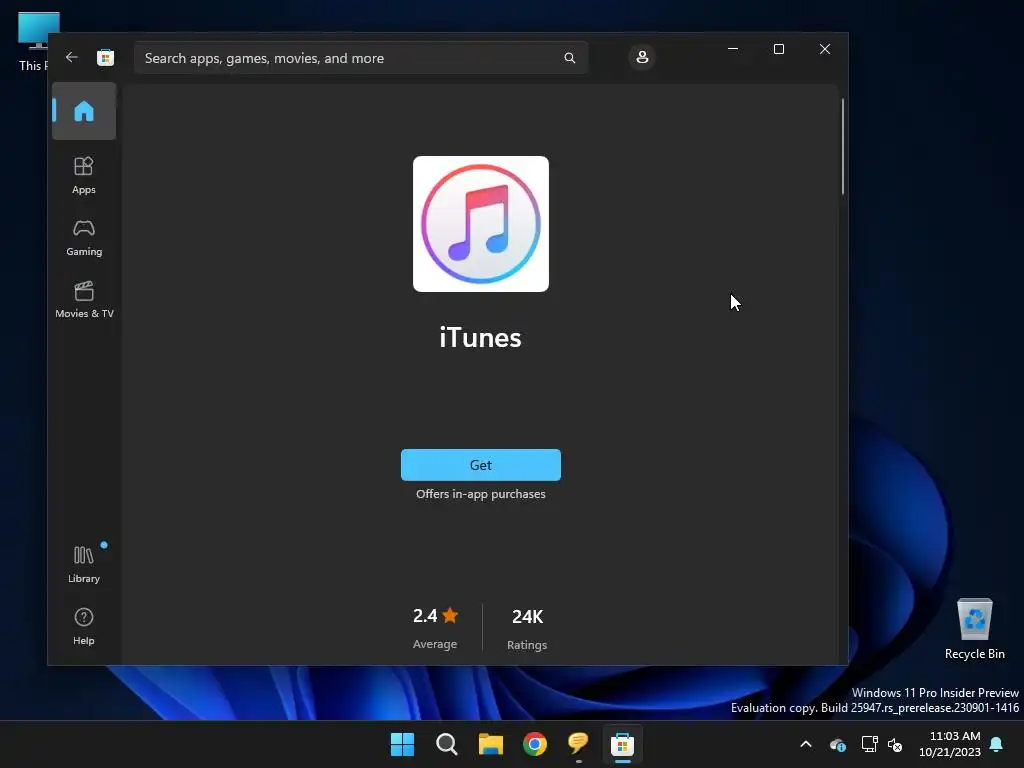This screenshot has width=1024, height=768.
Task: Click the iTunes title text
Action: point(480,338)
